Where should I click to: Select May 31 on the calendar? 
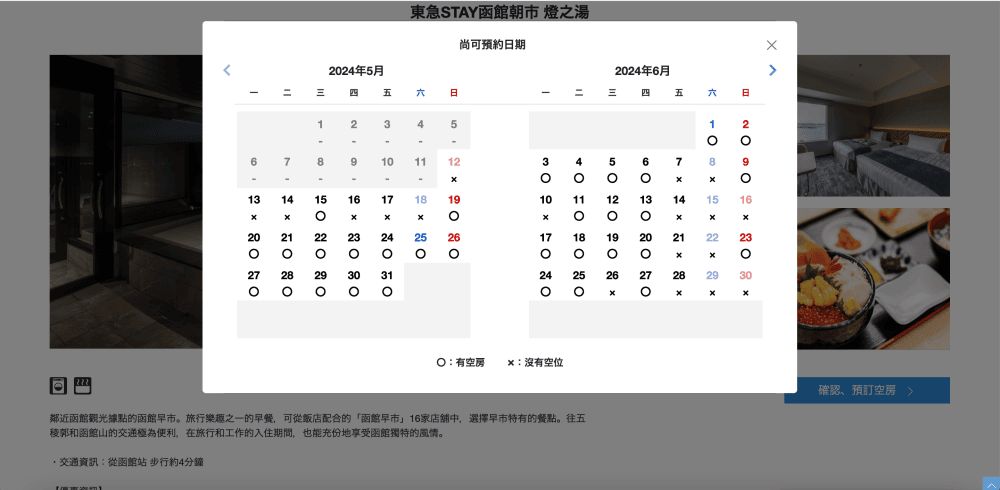[387, 283]
